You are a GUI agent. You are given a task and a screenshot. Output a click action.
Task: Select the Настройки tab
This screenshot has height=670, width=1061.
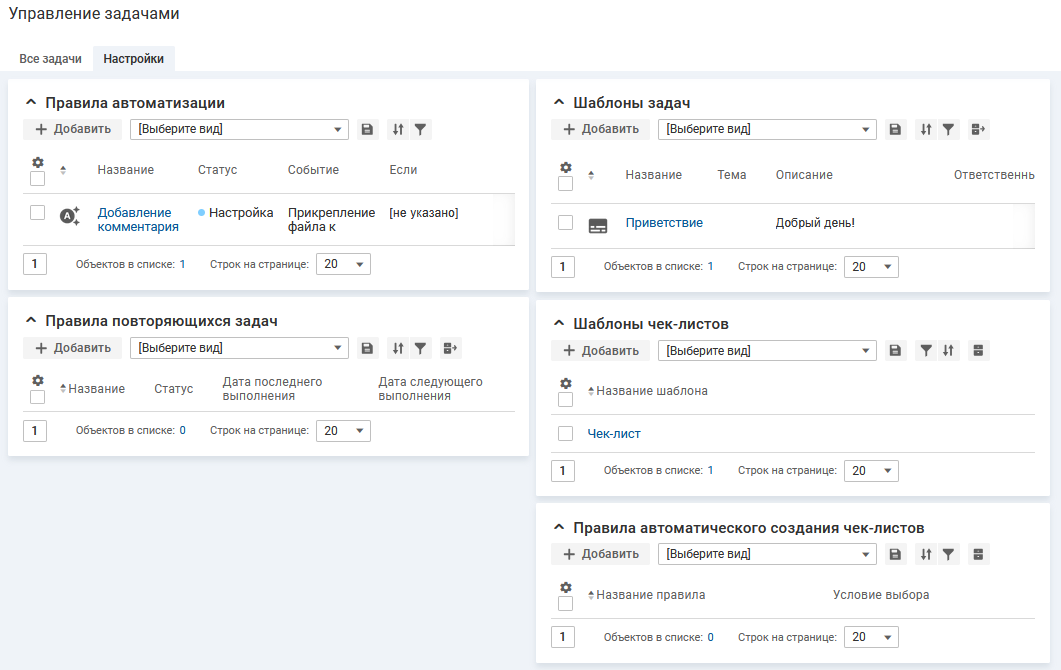coord(134,59)
